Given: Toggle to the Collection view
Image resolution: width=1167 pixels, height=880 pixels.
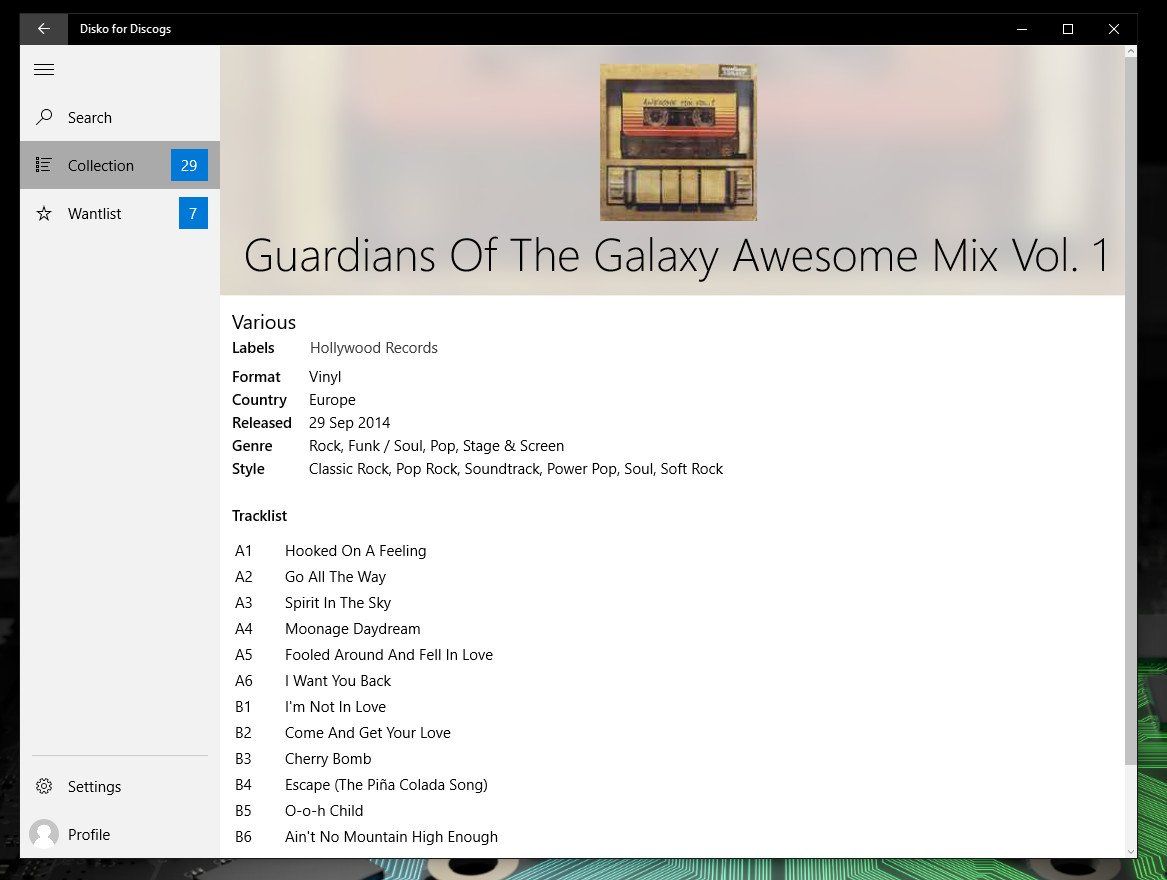Looking at the screenshot, I should pos(103,165).
